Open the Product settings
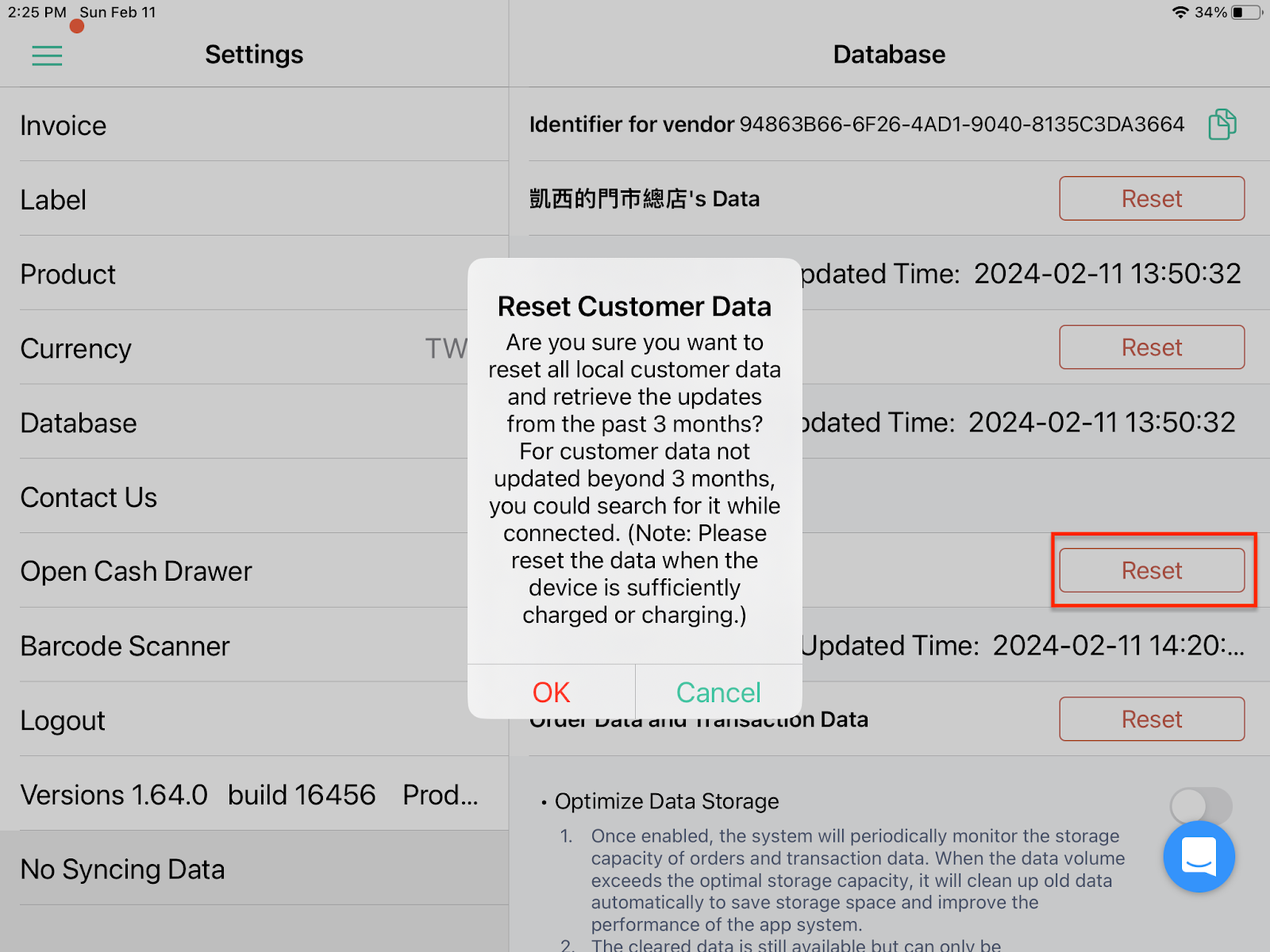Viewport: 1270px width, 952px height. [254, 274]
